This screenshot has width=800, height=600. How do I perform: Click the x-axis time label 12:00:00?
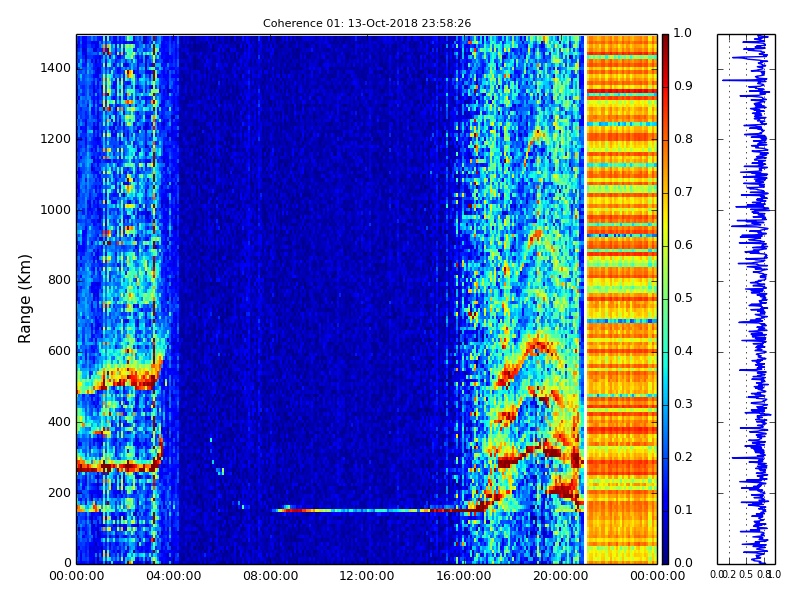pyautogui.click(x=367, y=576)
